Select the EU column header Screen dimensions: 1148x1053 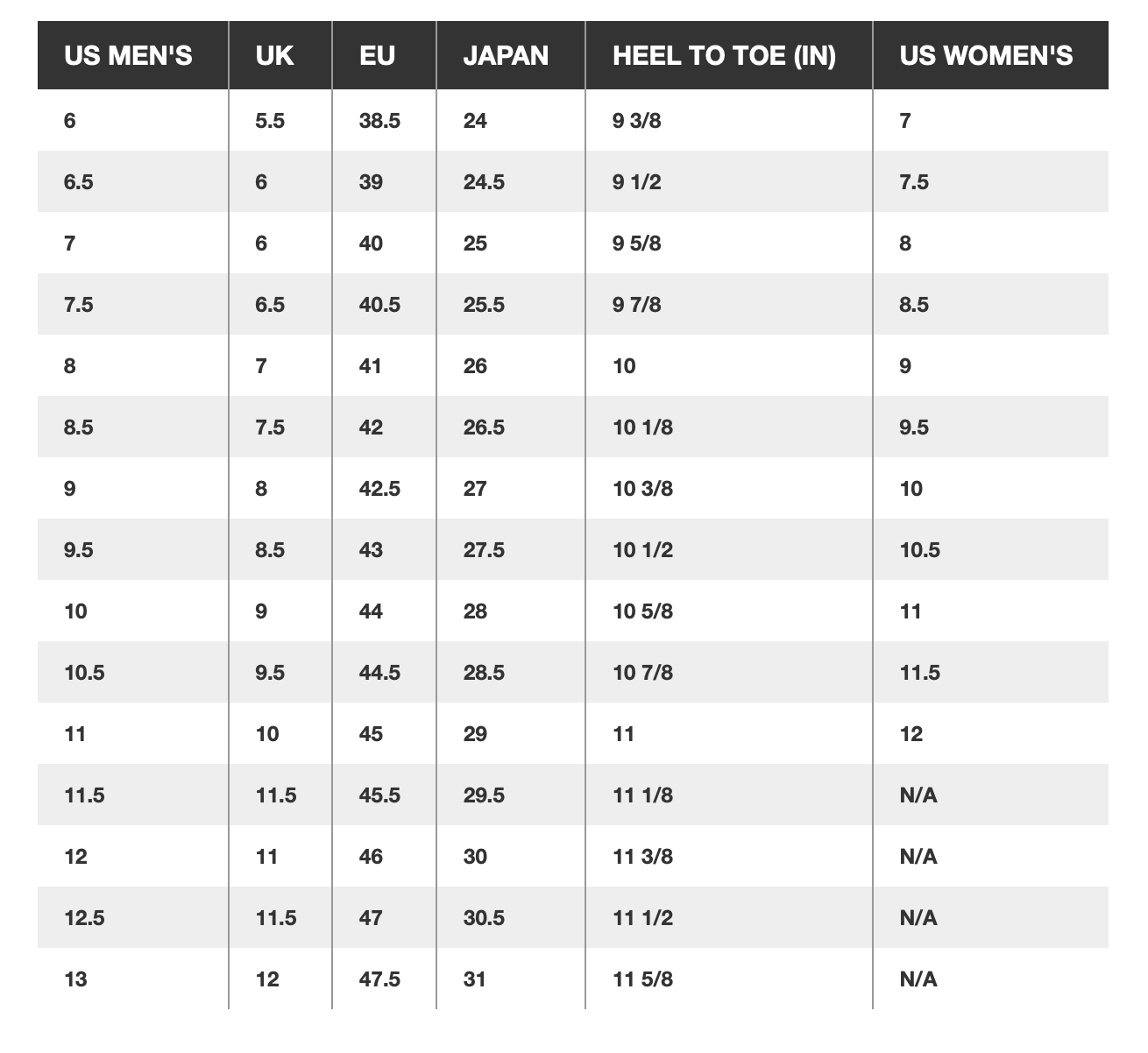[x=377, y=56]
